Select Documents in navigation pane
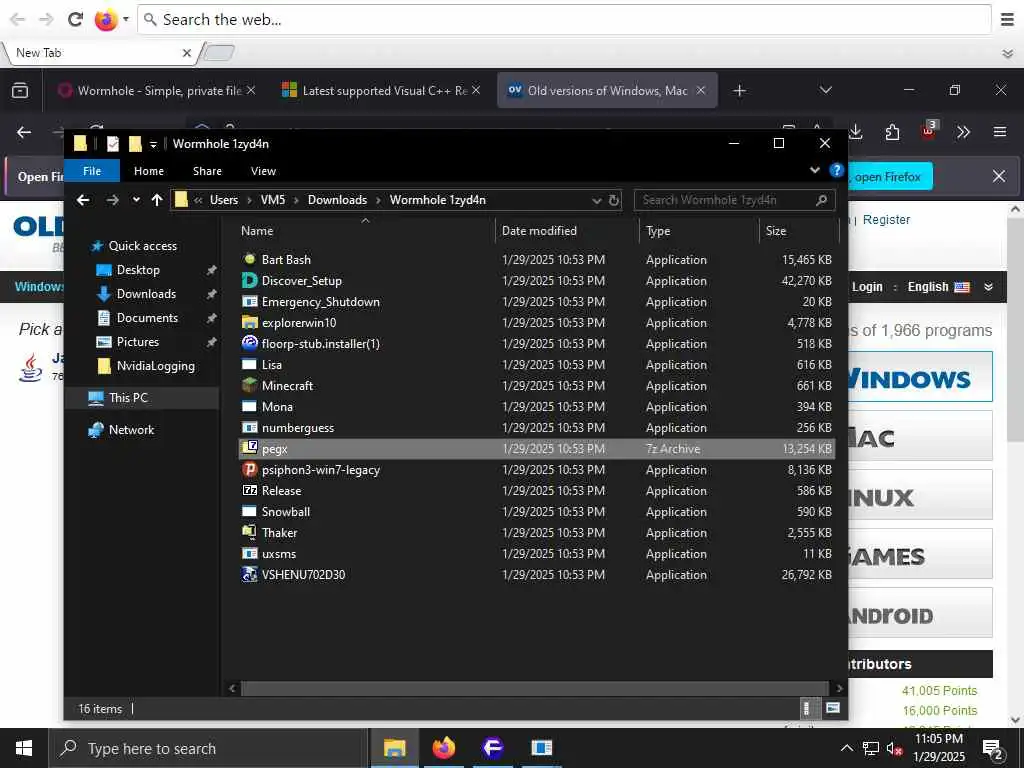Image resolution: width=1024 pixels, height=768 pixels. click(147, 317)
